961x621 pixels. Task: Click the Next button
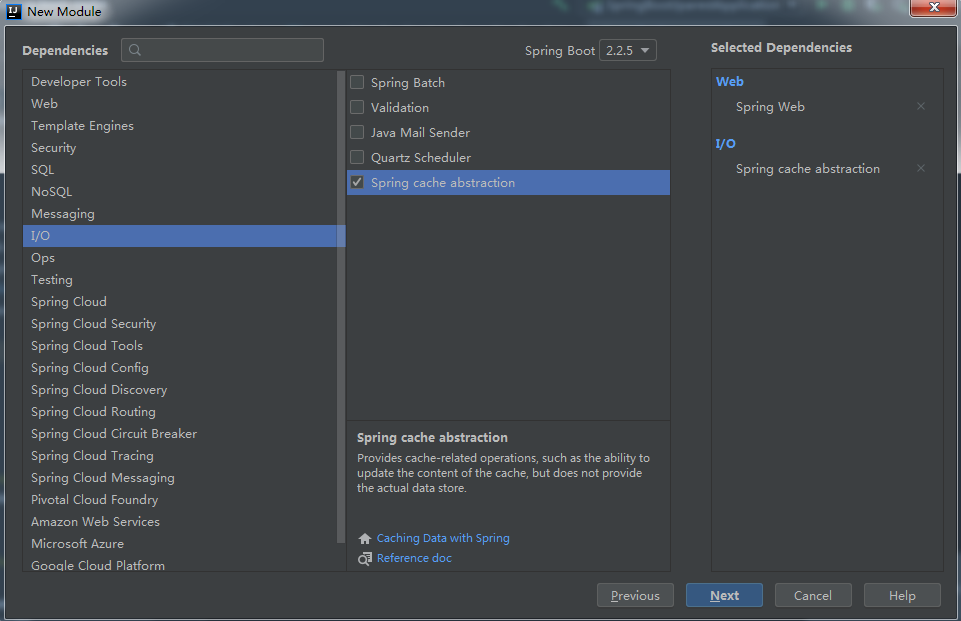(724, 595)
